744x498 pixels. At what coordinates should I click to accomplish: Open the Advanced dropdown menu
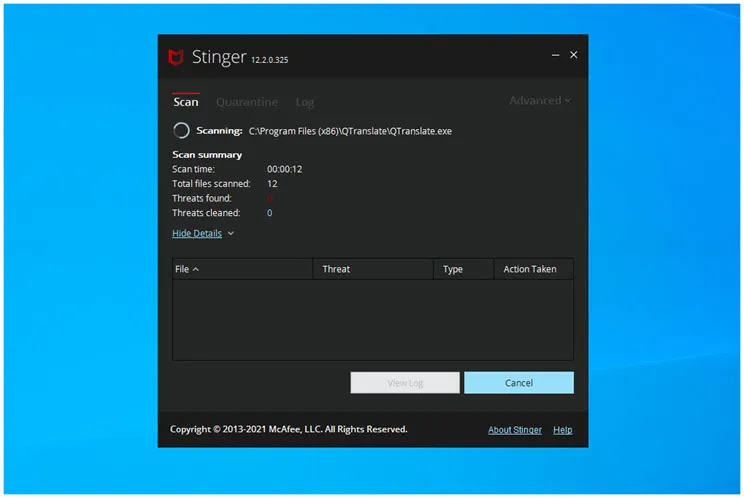(540, 101)
